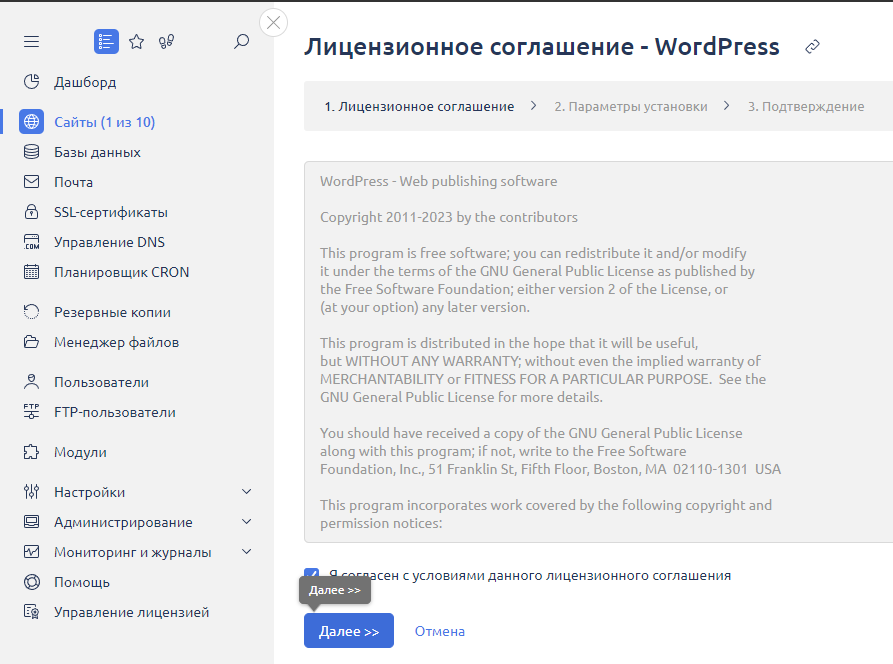Click the Мониторинг и журналы menu label
This screenshot has height=664, width=893.
(x=133, y=552)
